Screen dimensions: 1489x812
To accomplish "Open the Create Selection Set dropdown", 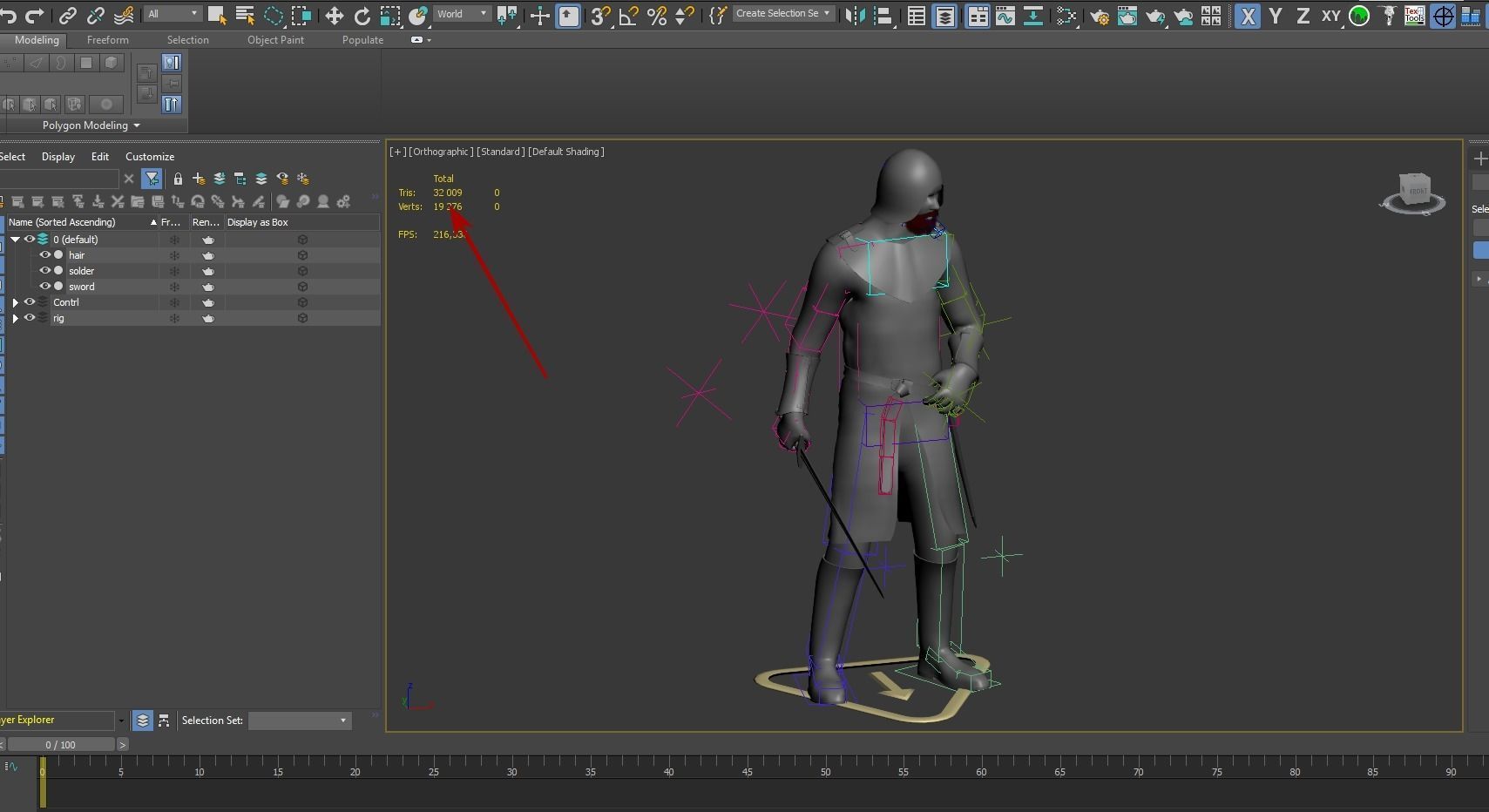I will (x=782, y=13).
